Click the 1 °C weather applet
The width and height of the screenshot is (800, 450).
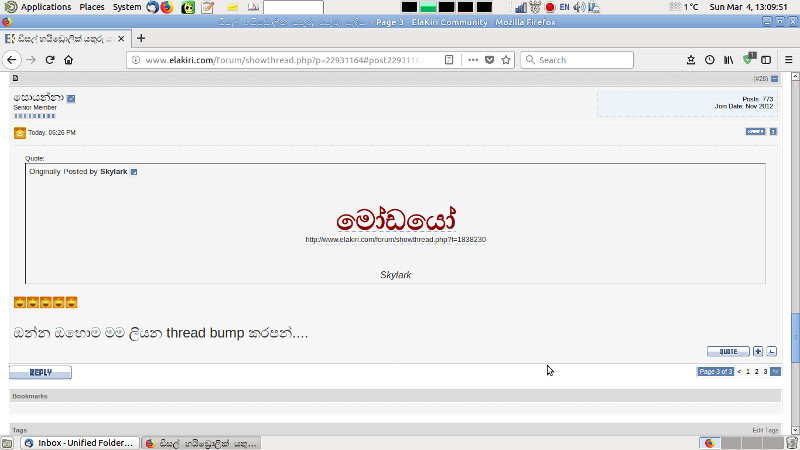point(684,7)
